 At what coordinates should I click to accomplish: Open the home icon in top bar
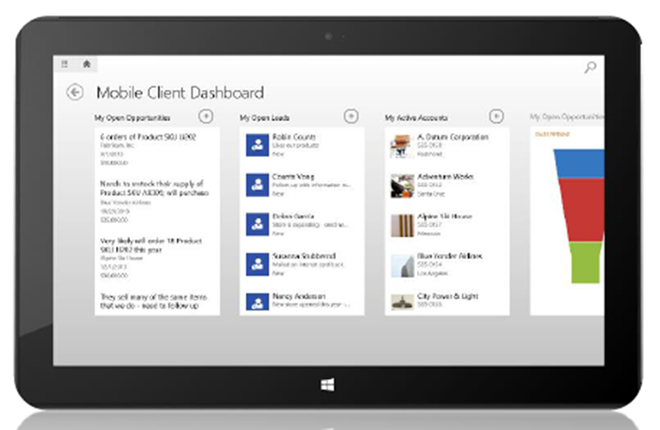click(x=87, y=64)
